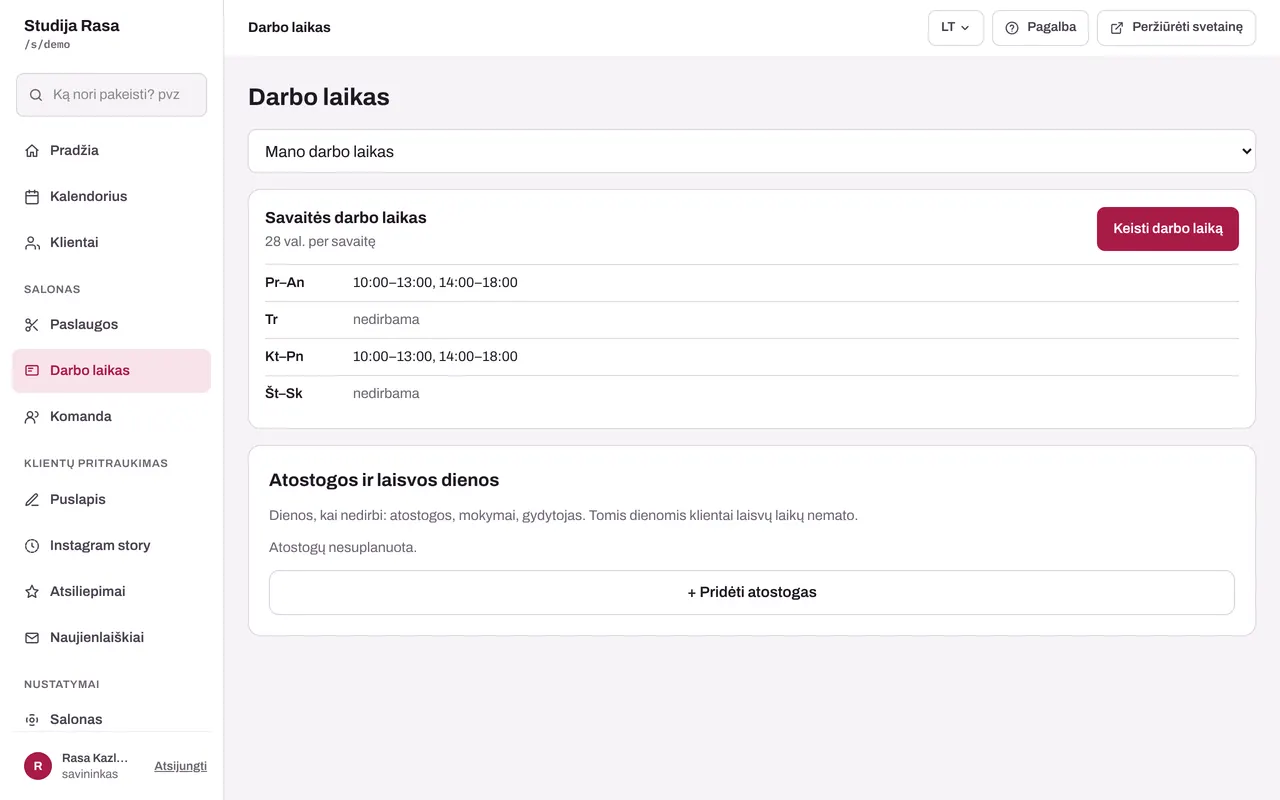Click the user avatar with letter R
The height and width of the screenshot is (800, 1280).
[38, 766]
